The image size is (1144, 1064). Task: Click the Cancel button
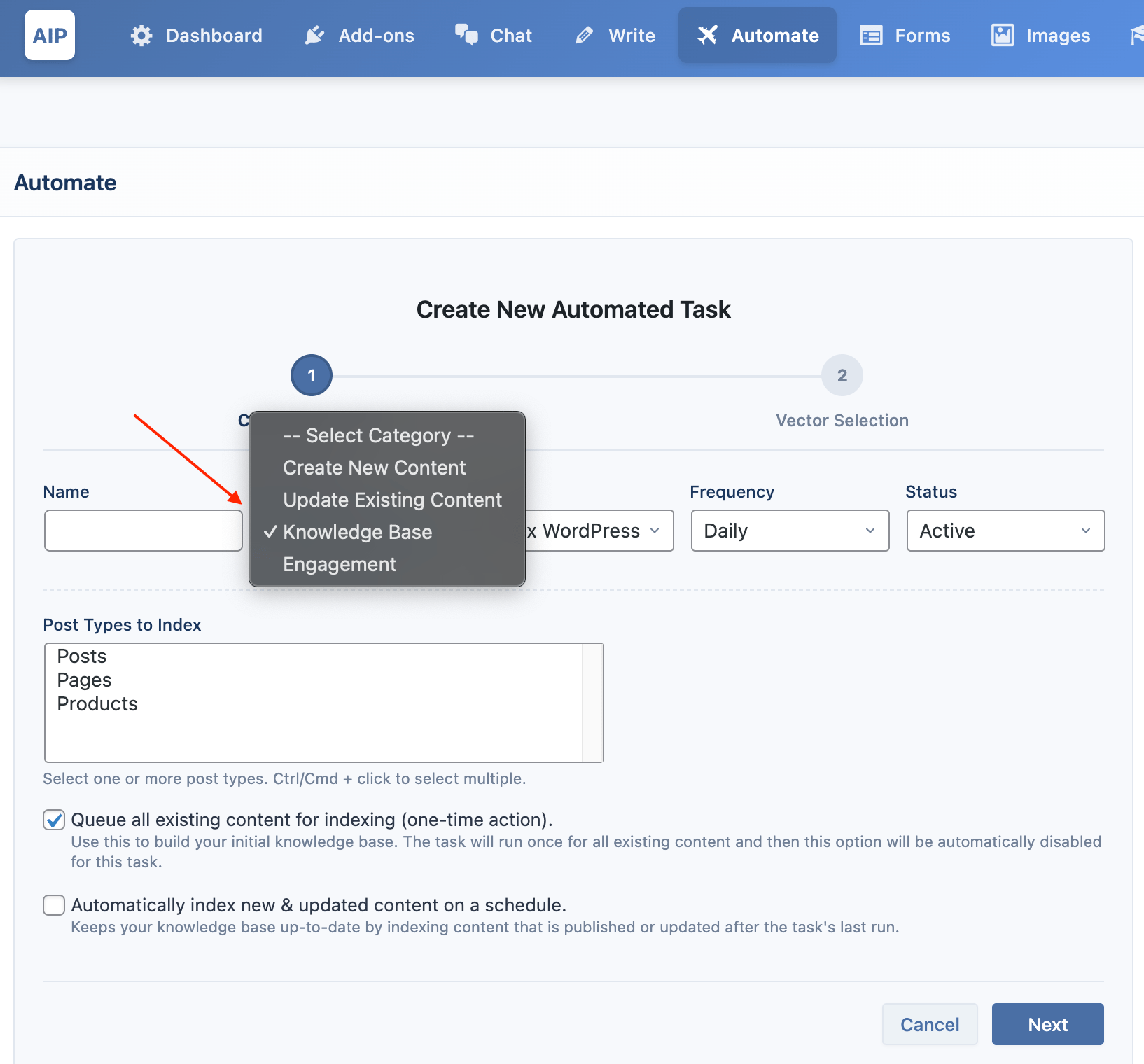[x=930, y=1024]
